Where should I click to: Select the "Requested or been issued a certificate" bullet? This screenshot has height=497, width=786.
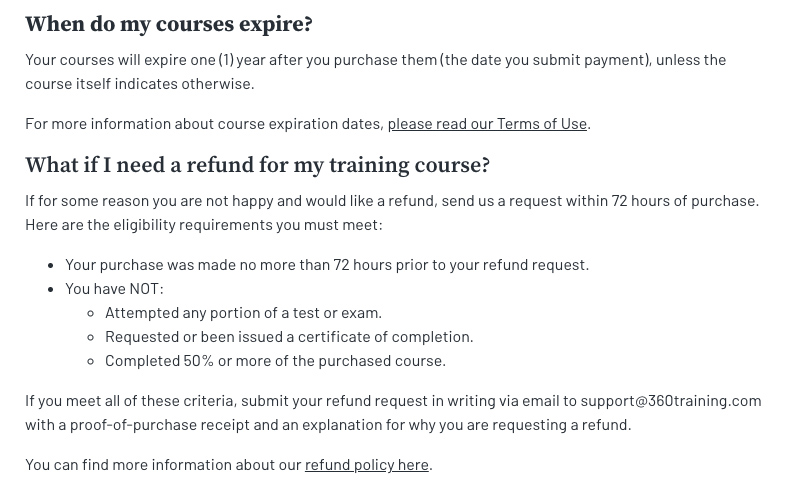click(x=289, y=336)
